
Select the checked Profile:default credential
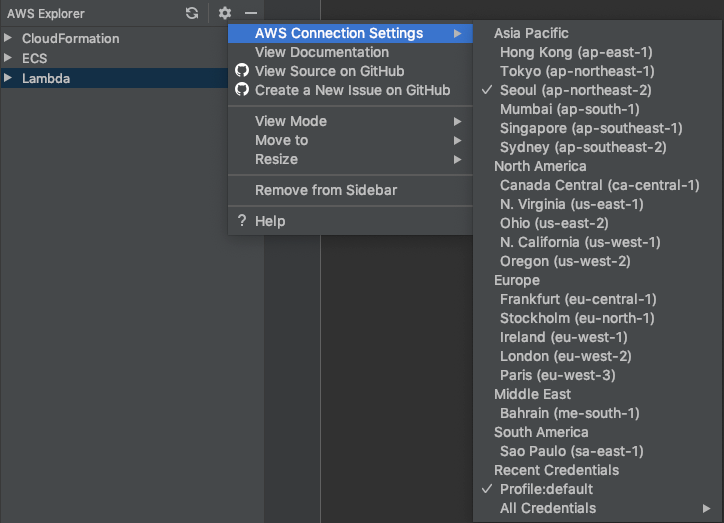click(598, 489)
